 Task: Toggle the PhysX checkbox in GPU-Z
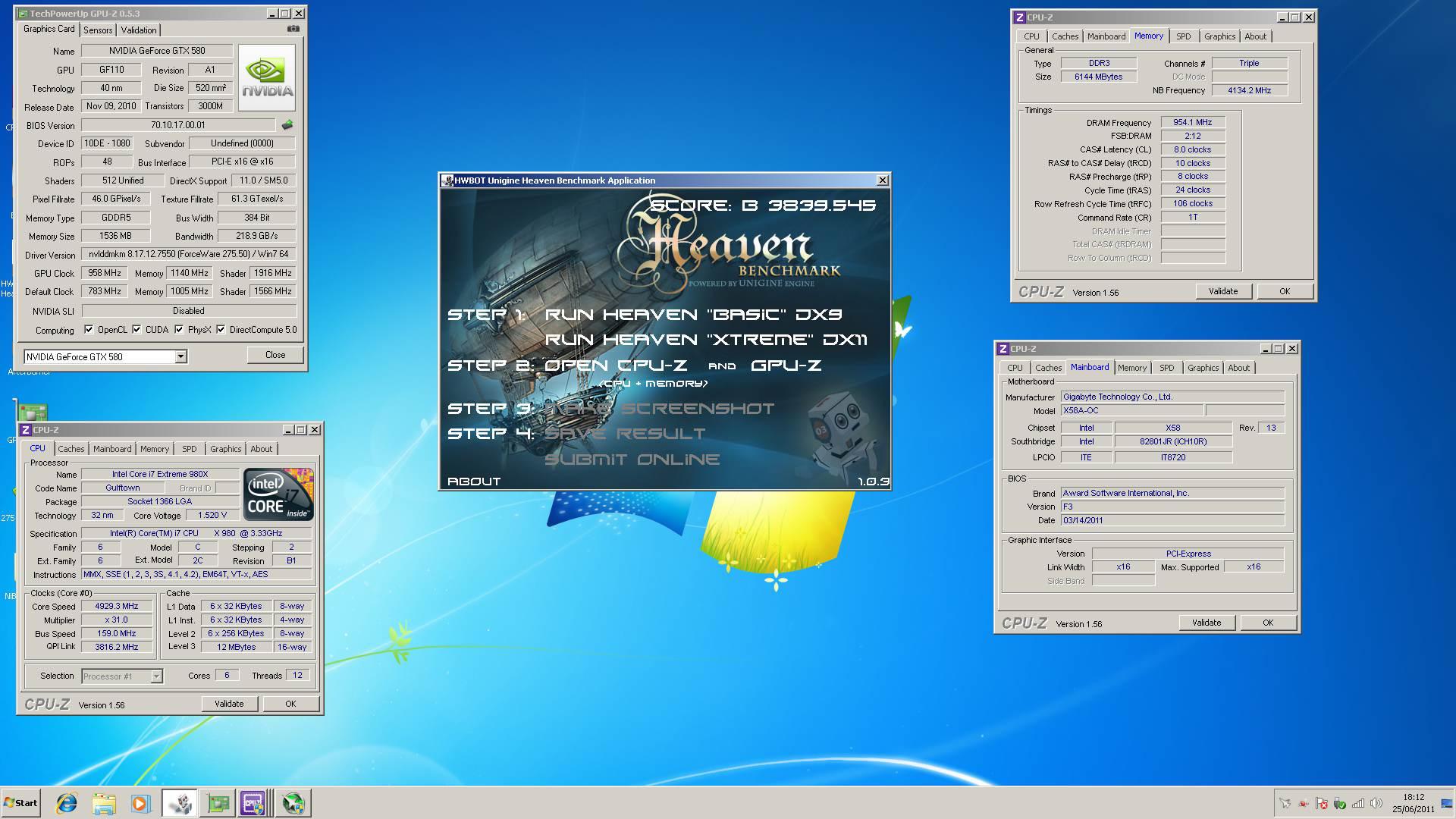pos(179,330)
